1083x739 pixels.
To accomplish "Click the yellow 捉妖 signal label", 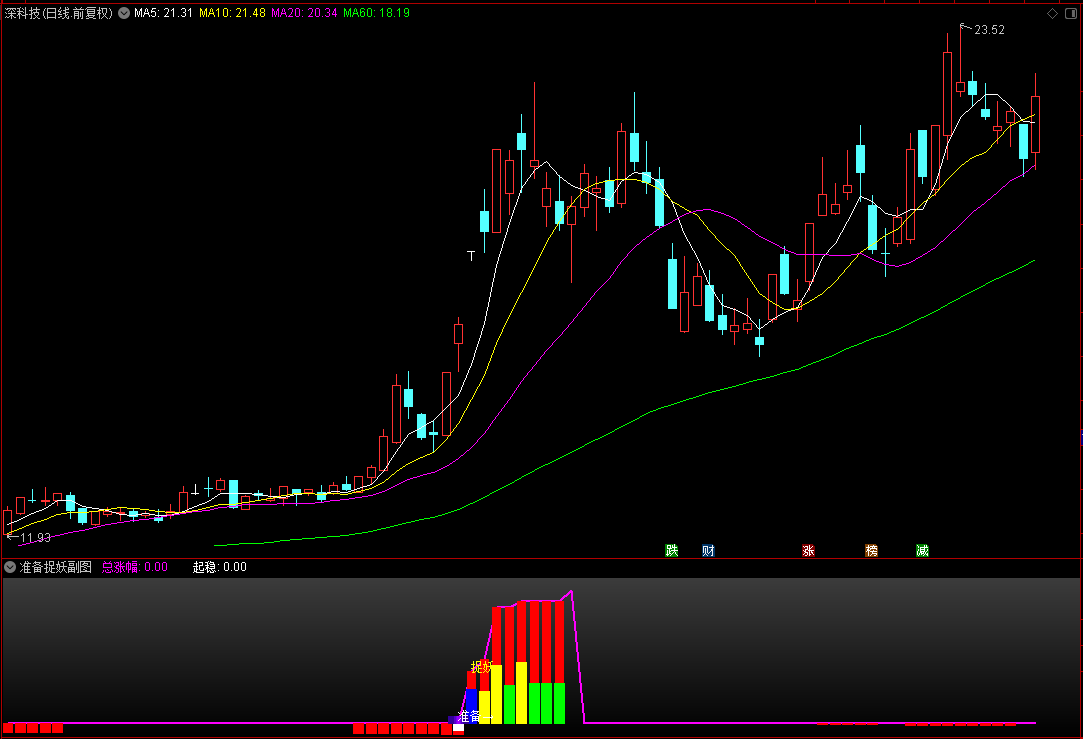I will tap(481, 667).
